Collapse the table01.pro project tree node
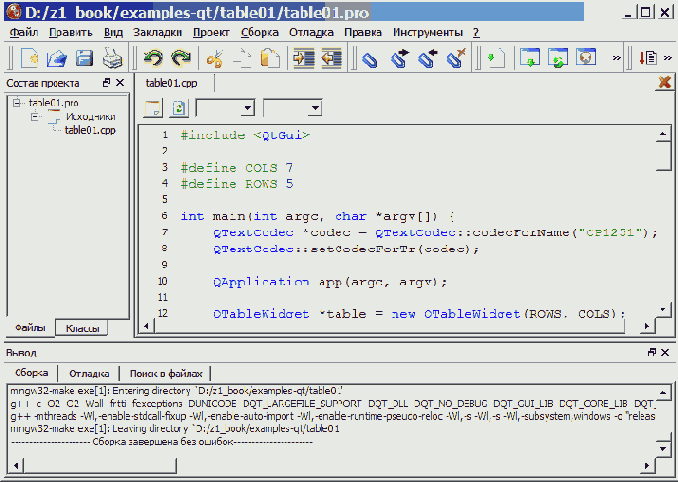The width and height of the screenshot is (678, 482). point(18,103)
